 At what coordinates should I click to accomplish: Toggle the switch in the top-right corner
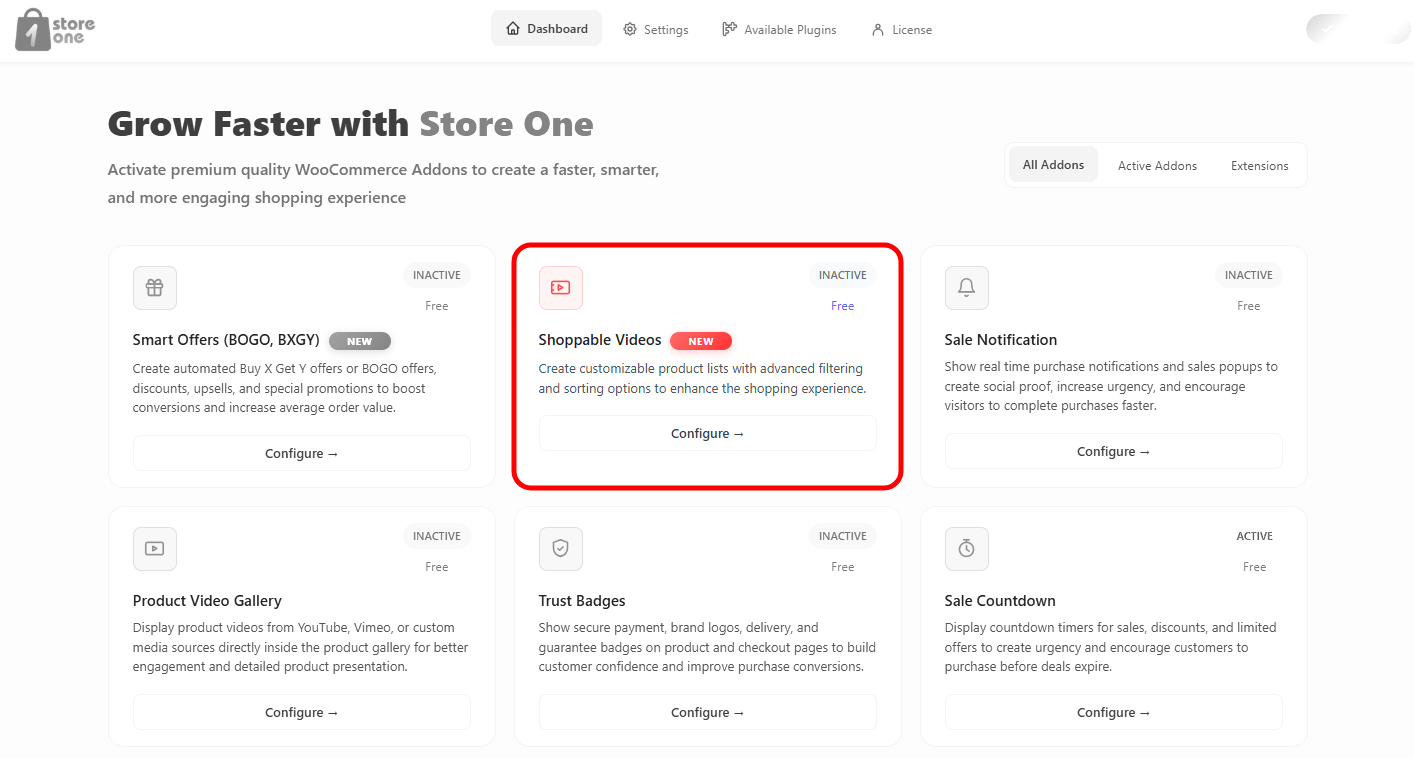point(1358,29)
